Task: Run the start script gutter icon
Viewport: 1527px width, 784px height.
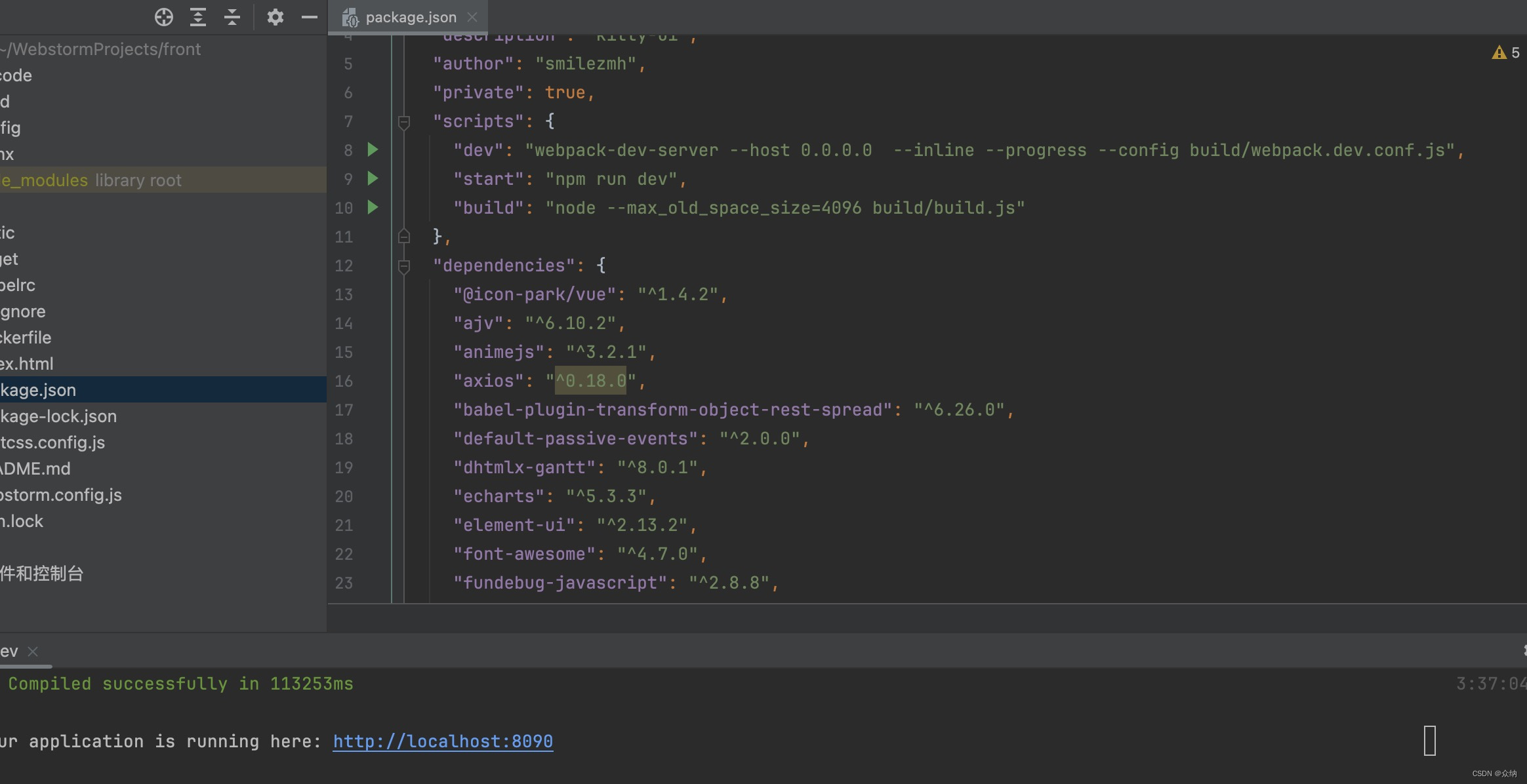Action: click(x=373, y=179)
